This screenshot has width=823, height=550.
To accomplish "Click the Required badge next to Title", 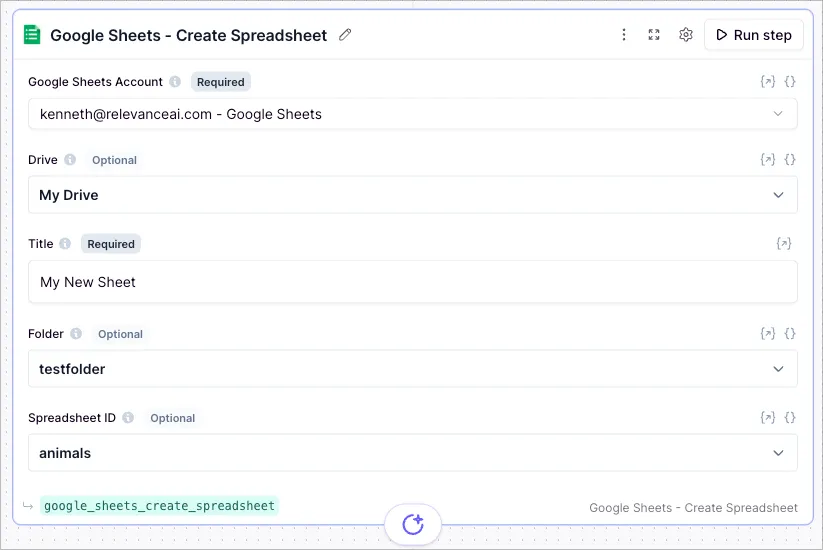I will click(x=111, y=244).
